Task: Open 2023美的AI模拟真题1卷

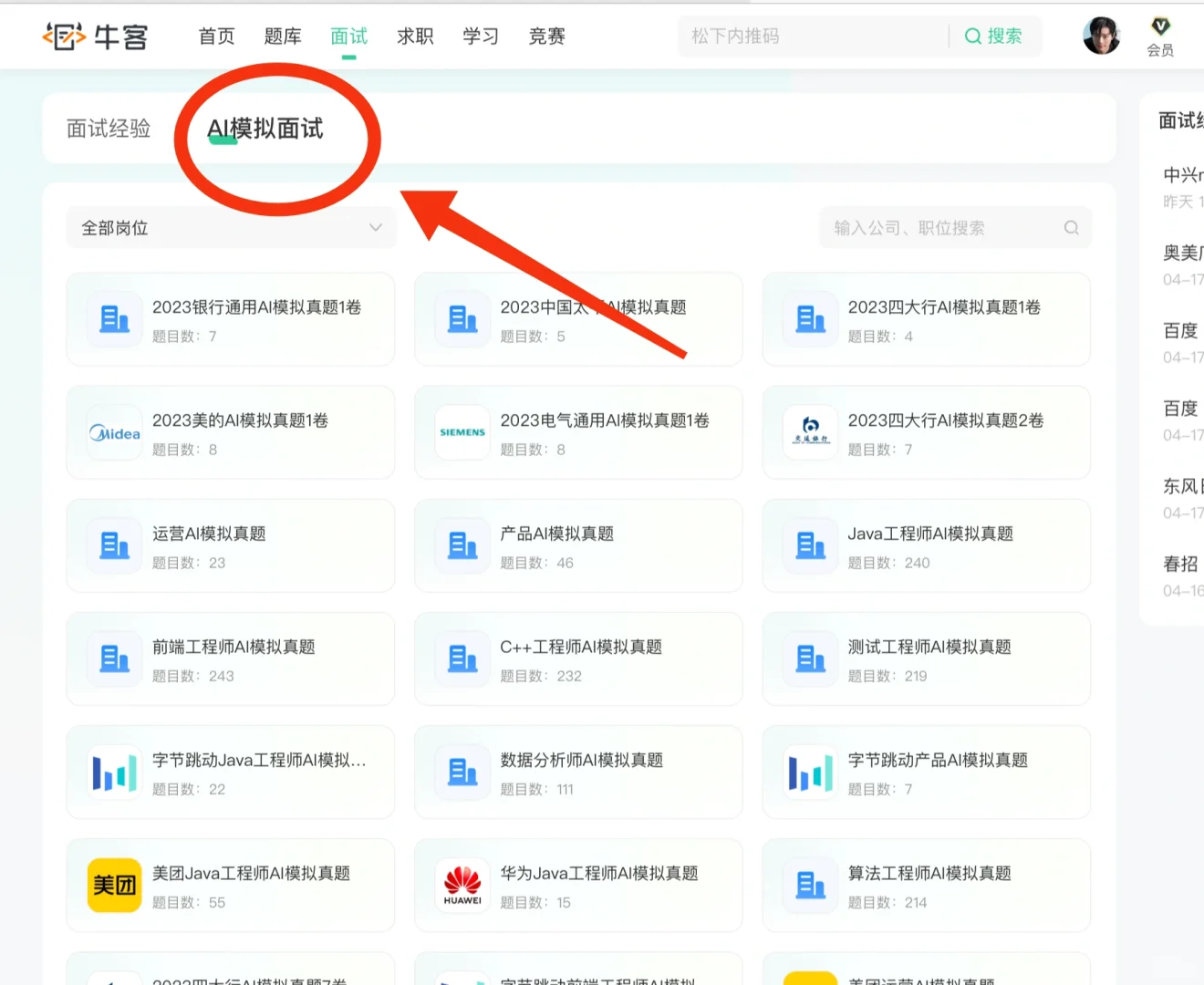Action: pyautogui.click(x=231, y=432)
